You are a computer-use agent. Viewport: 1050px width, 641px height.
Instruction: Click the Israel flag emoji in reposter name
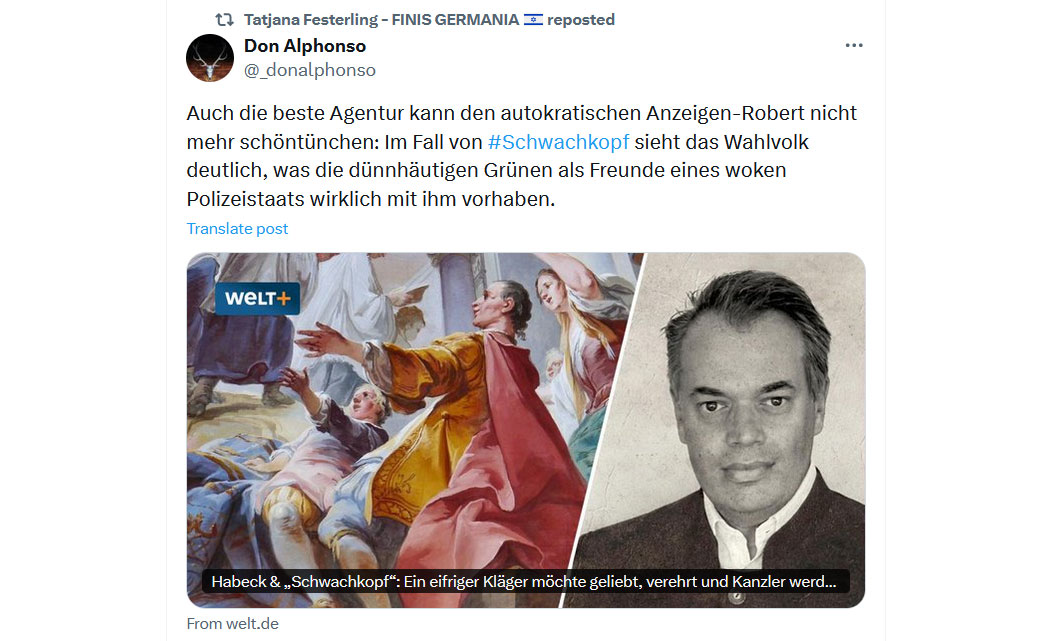coord(533,19)
